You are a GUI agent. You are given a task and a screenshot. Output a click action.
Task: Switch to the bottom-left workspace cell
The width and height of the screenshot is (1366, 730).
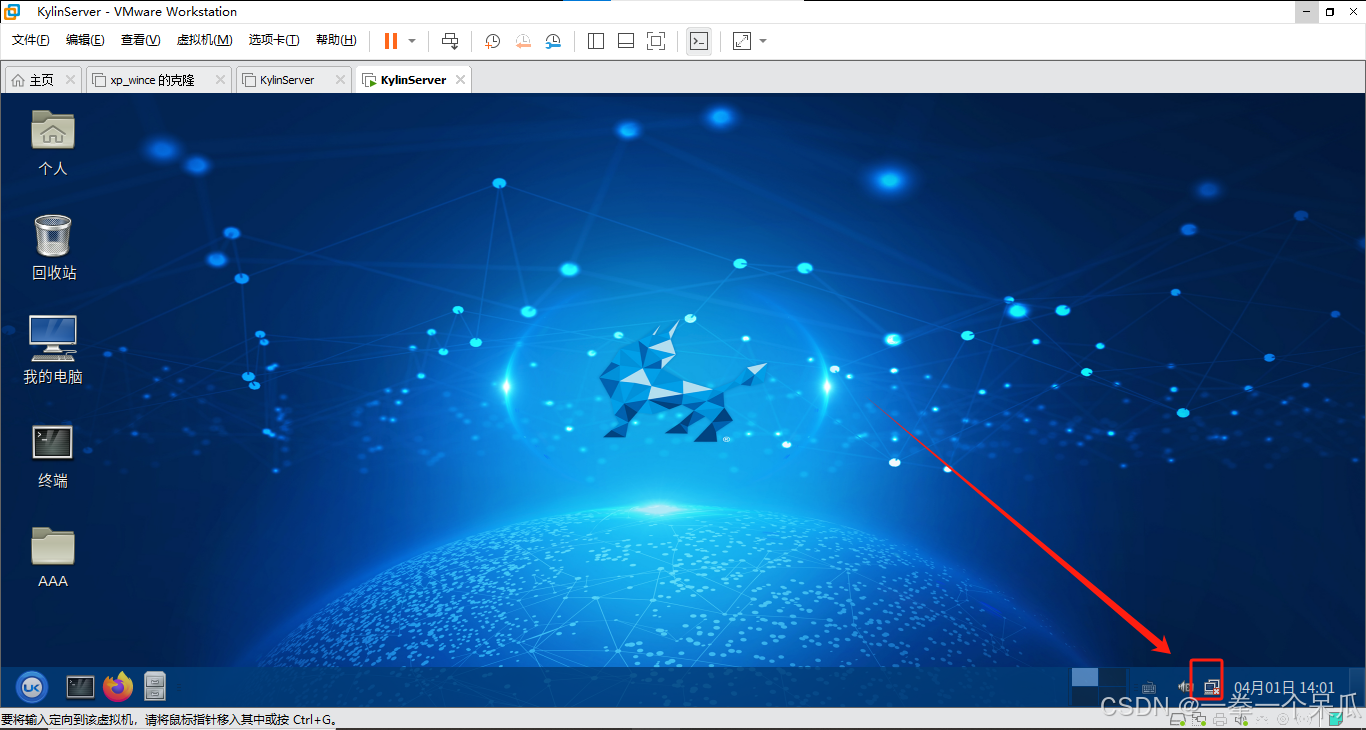[1085, 697]
